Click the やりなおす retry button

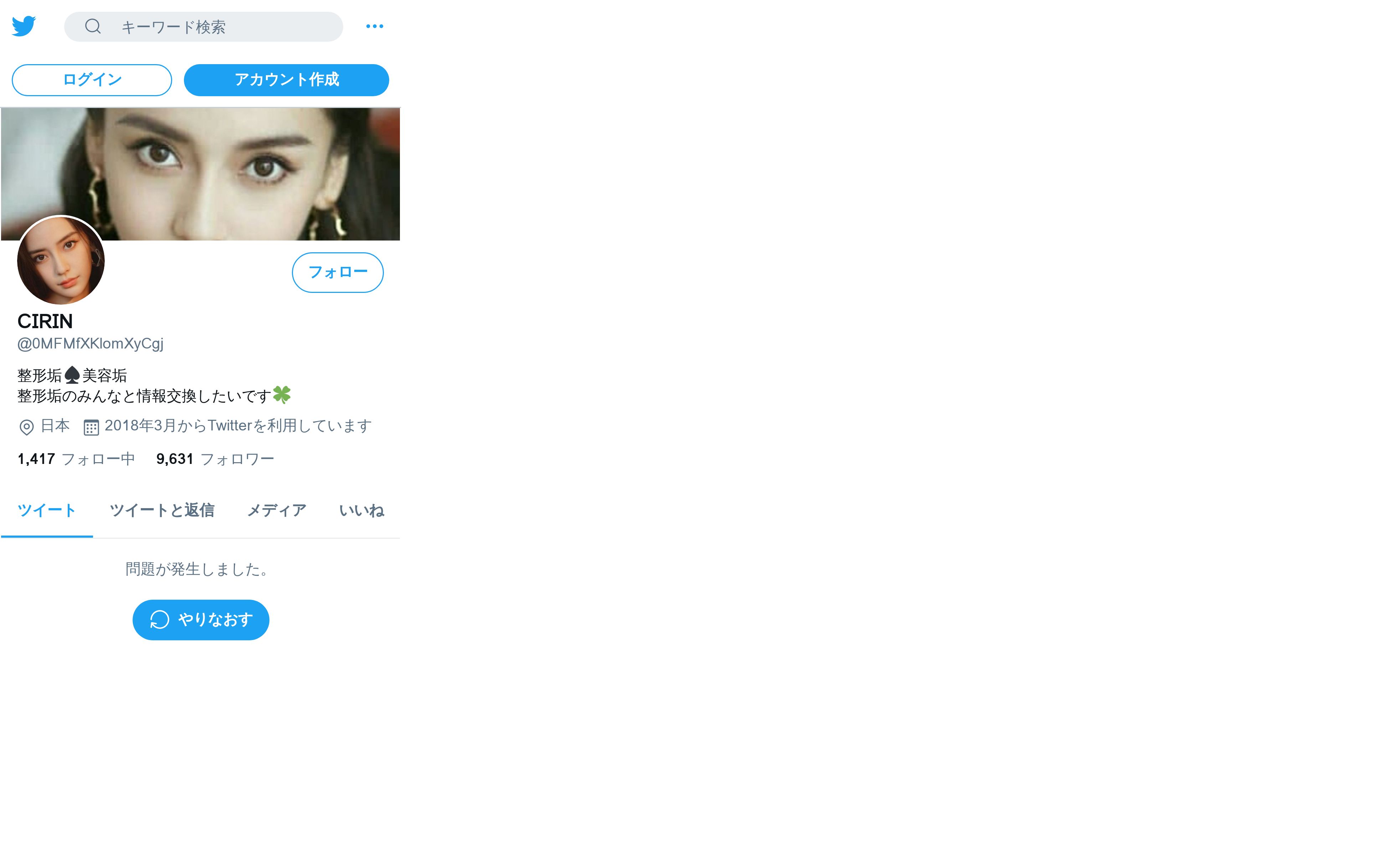[x=201, y=620]
